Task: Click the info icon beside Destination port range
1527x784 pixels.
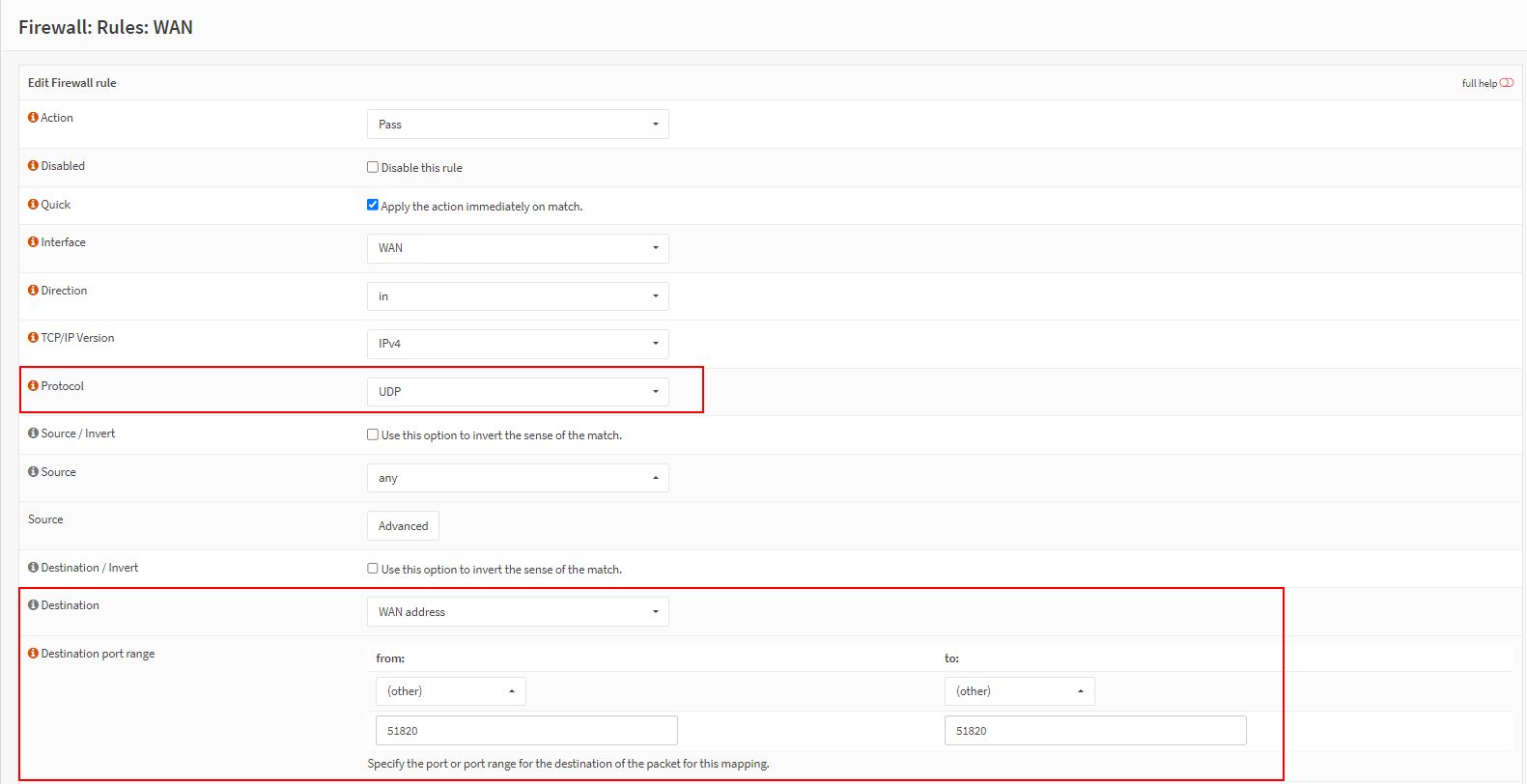Action: 33,654
